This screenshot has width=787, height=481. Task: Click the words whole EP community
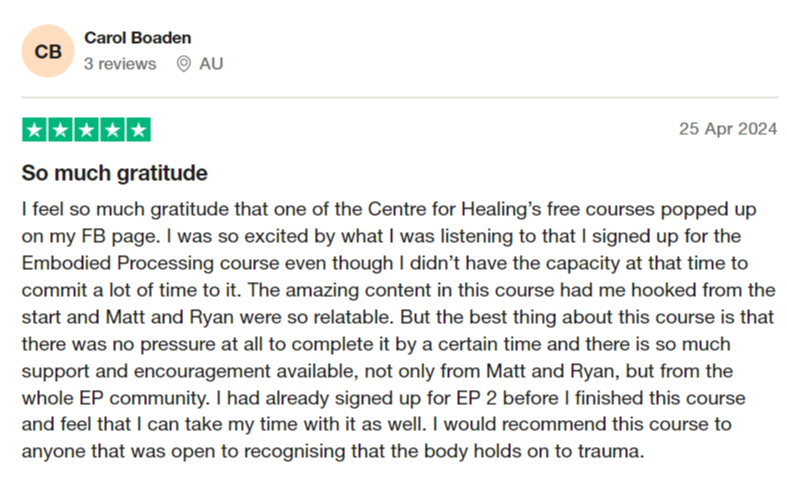114,399
